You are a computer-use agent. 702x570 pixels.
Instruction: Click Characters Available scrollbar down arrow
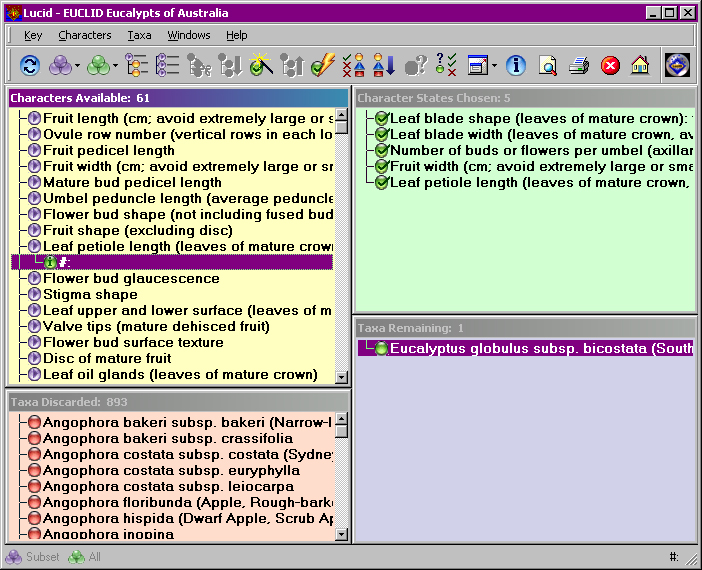[342, 377]
